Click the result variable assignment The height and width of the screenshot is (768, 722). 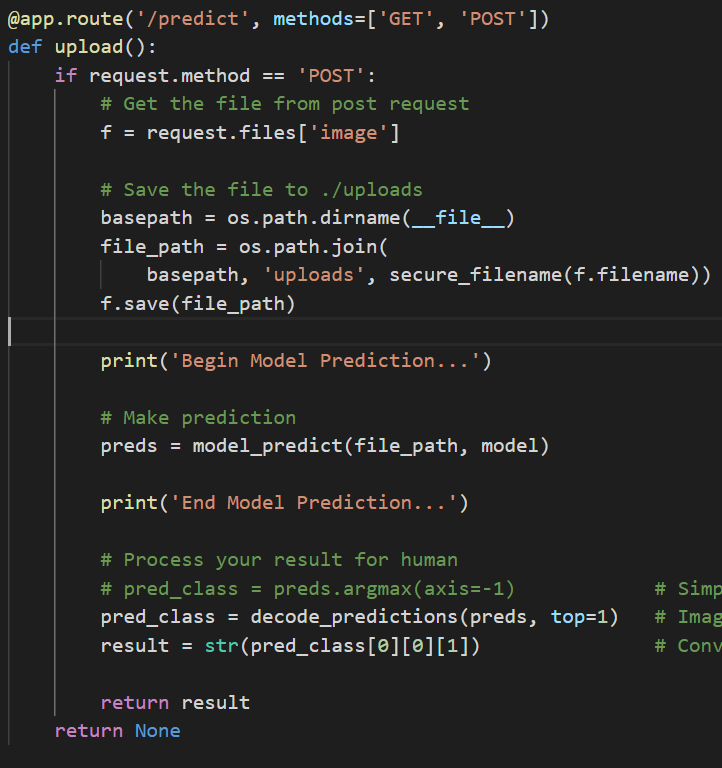[135, 646]
